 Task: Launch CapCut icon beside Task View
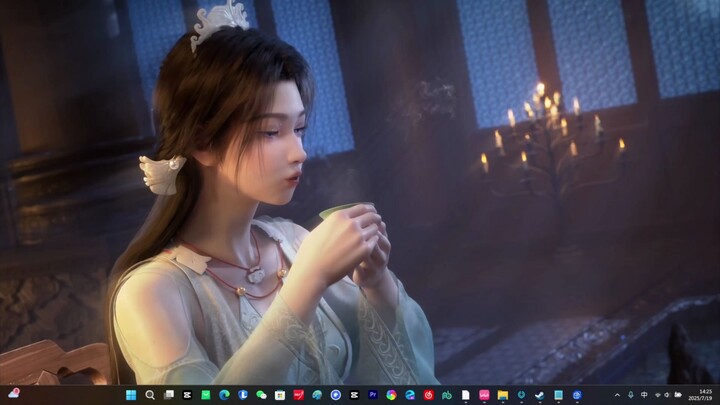point(187,395)
